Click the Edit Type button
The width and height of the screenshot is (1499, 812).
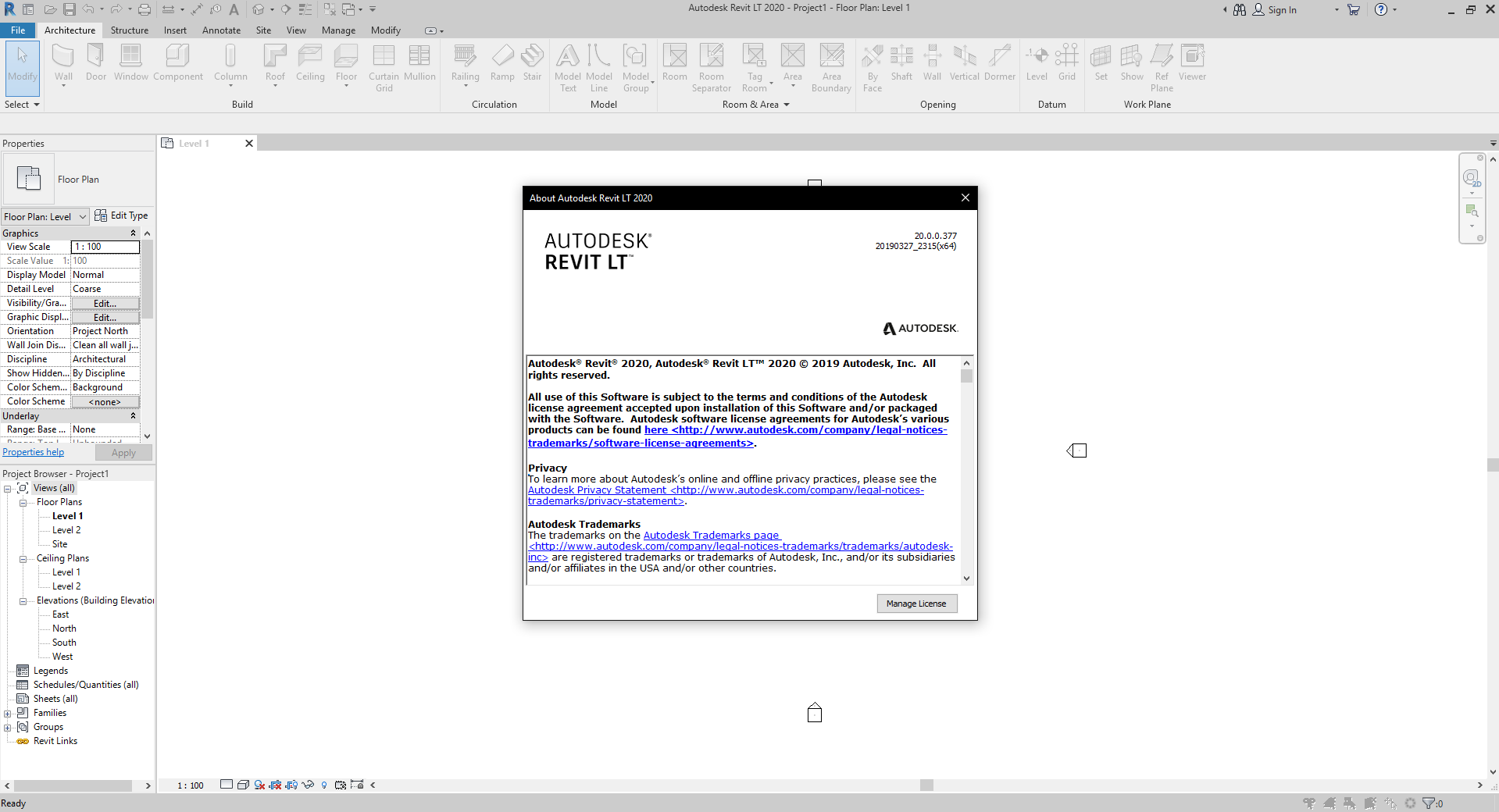click(121, 215)
